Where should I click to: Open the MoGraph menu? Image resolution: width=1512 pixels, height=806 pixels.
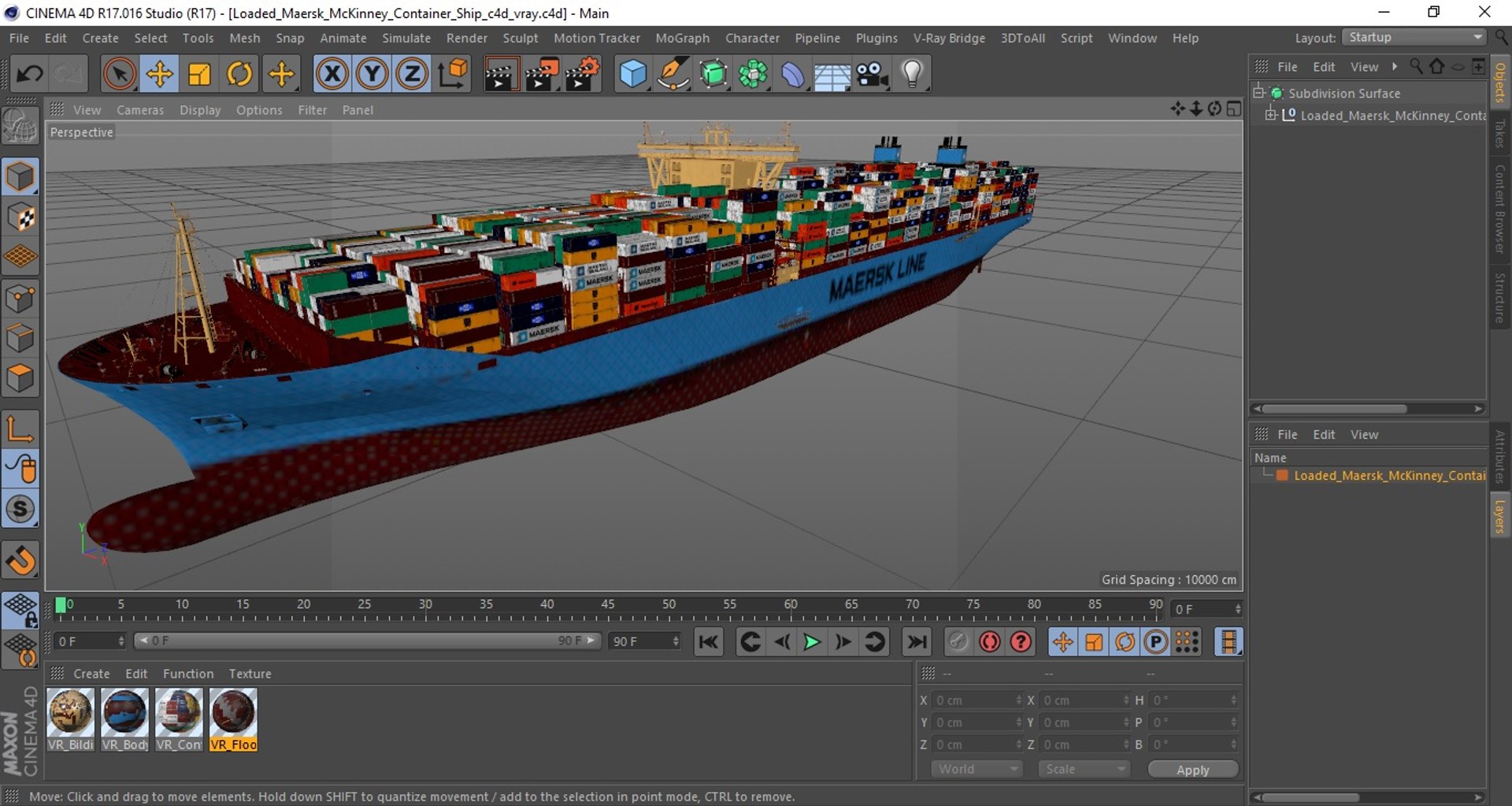(682, 38)
